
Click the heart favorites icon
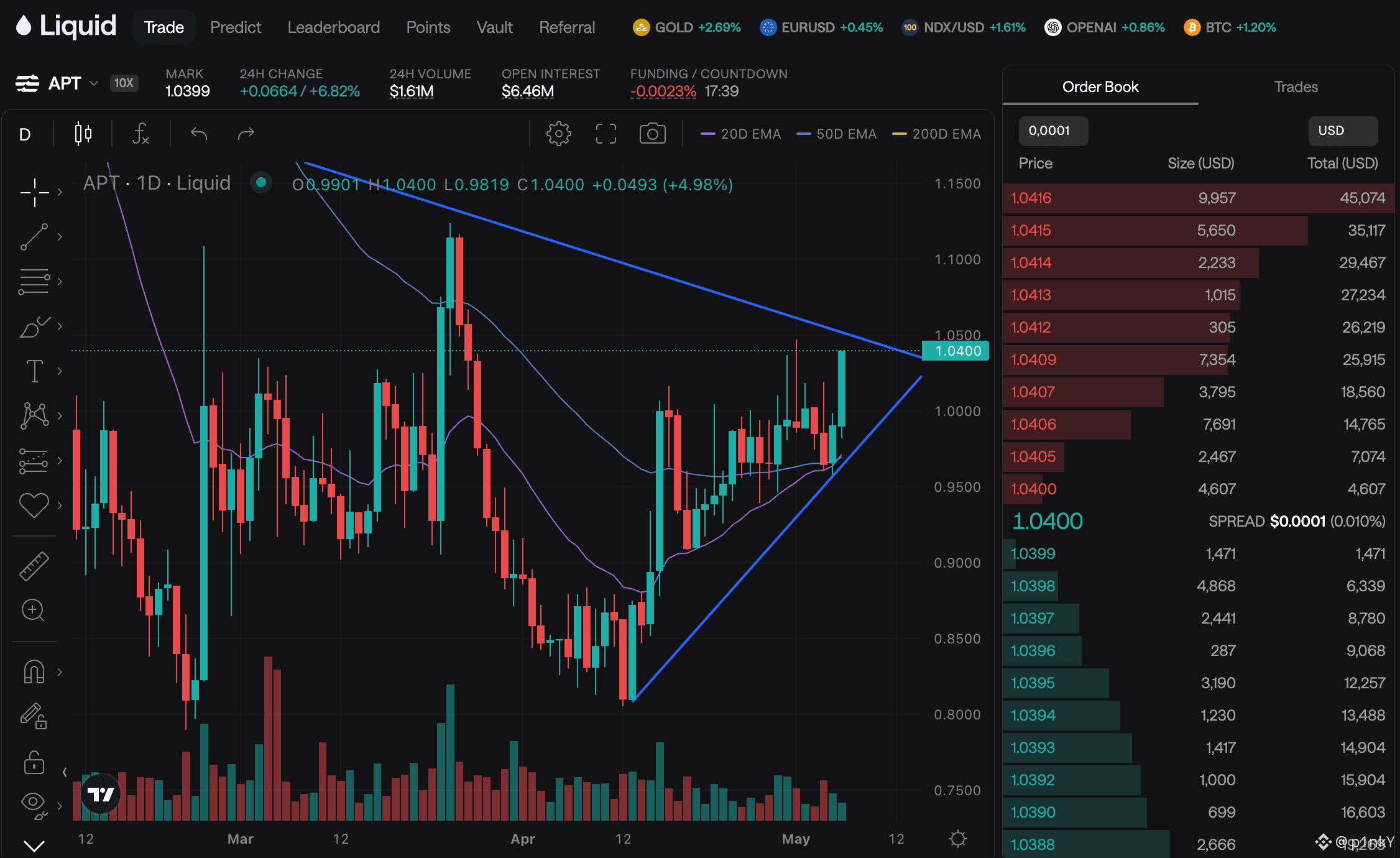click(34, 505)
